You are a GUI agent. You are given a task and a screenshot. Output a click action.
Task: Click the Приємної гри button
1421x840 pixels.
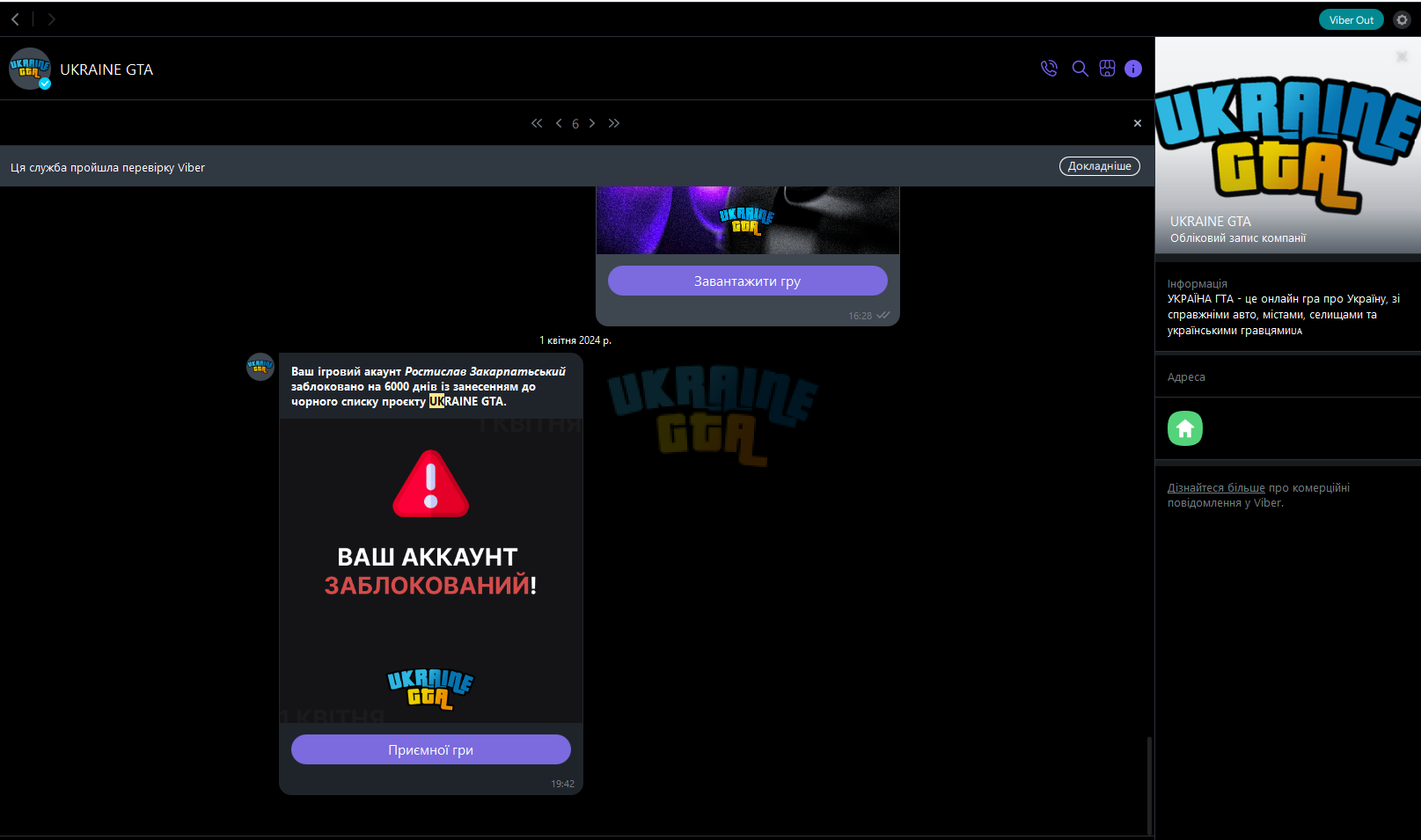coord(431,749)
